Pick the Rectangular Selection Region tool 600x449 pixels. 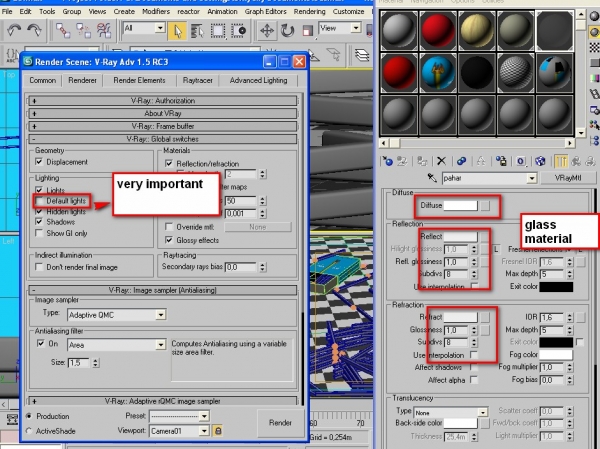point(218,31)
